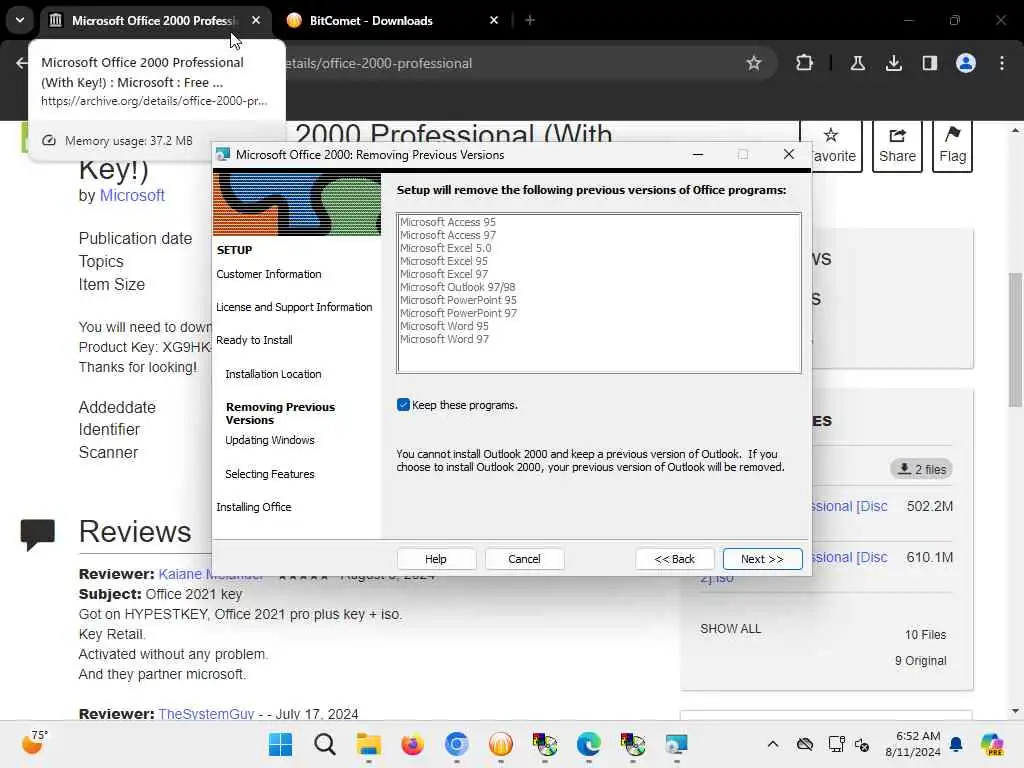
Task: Open the Windows Start menu
Action: [x=281, y=744]
